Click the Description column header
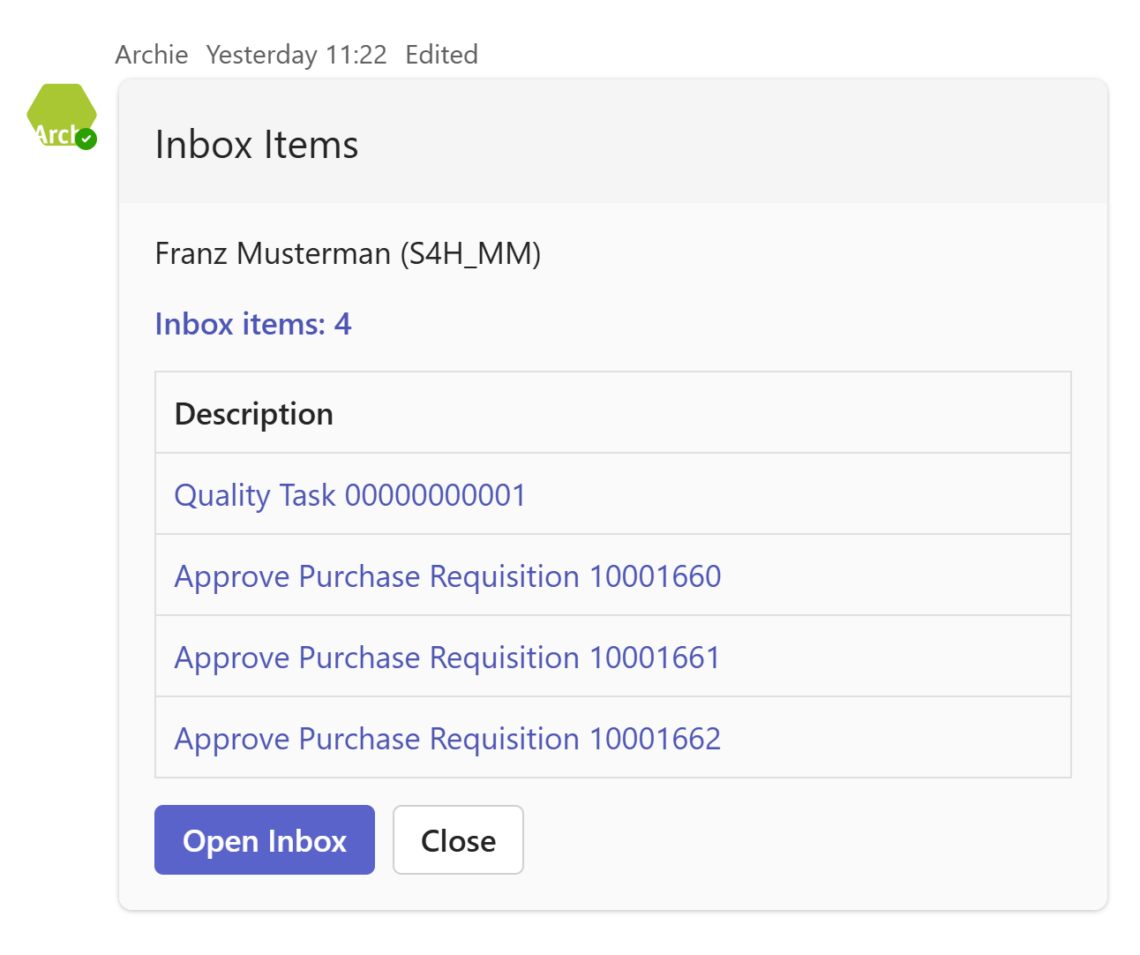The width and height of the screenshot is (1140, 955). click(x=253, y=413)
